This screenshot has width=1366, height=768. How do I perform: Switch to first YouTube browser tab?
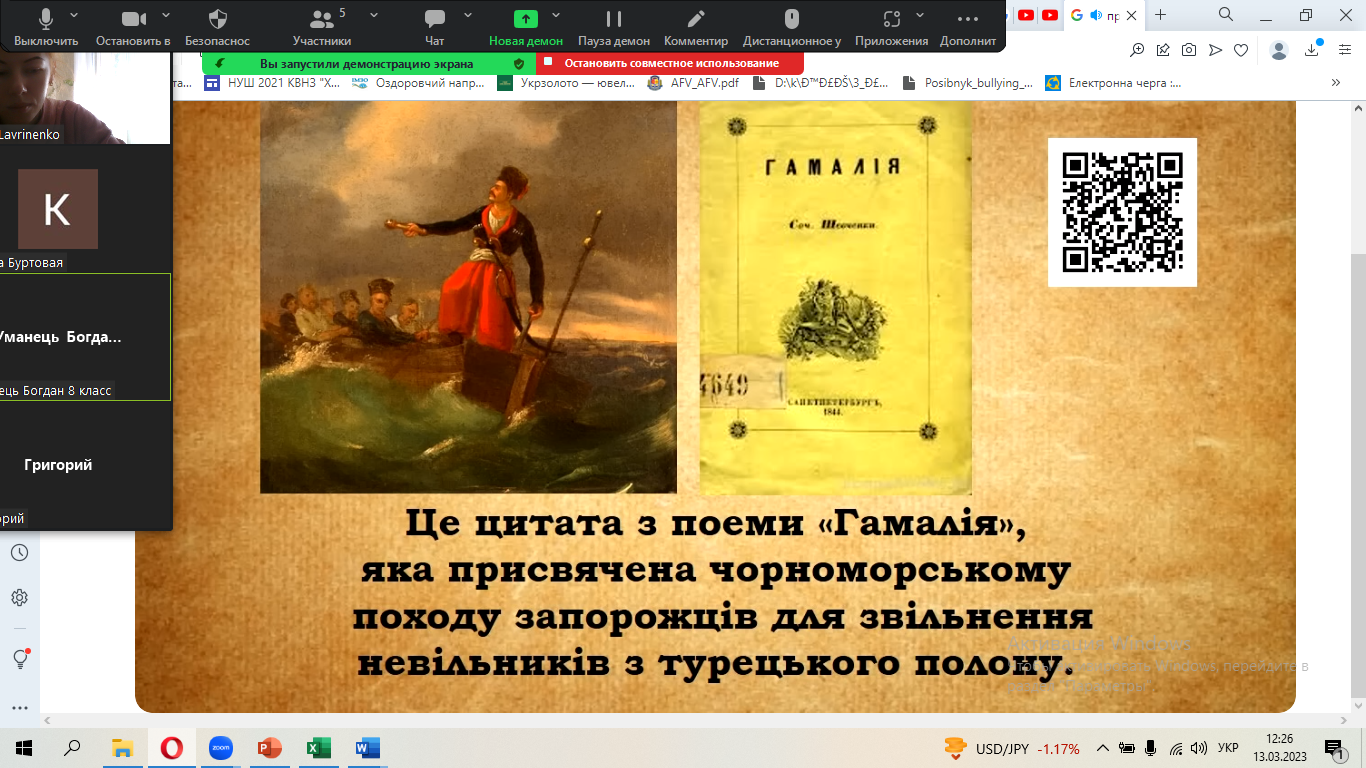coord(1026,15)
